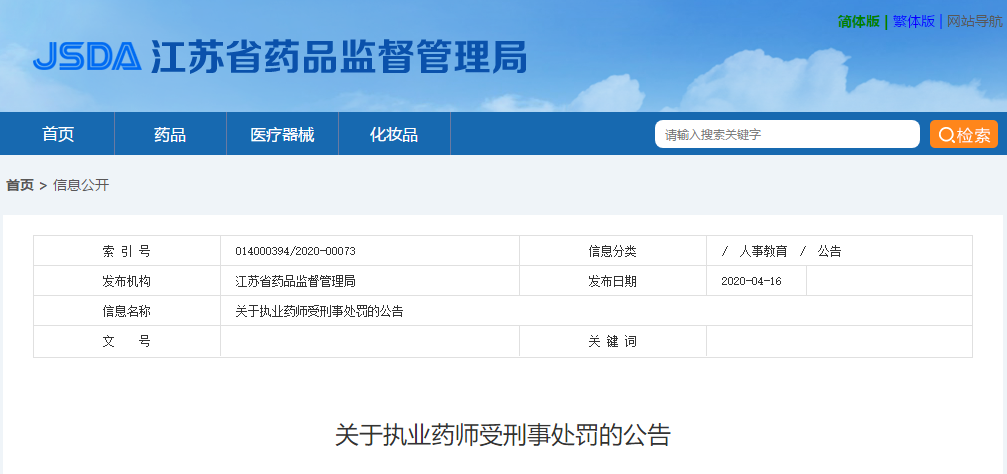Image resolution: width=1007 pixels, height=474 pixels.
Task: Click 信息公开 in the breadcrumb trail
Action: [81, 185]
